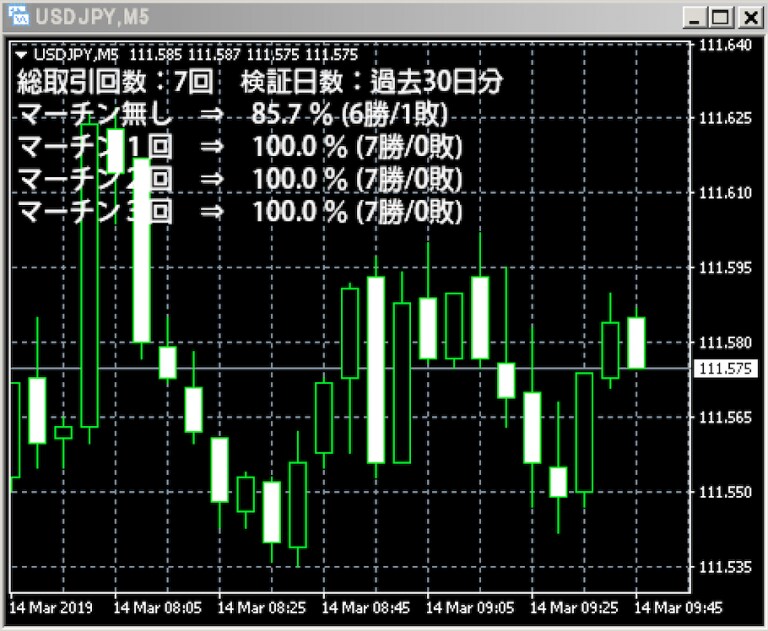This screenshot has height=631, width=768.
Task: Click the 111.610 price scale label
Action: [725, 193]
